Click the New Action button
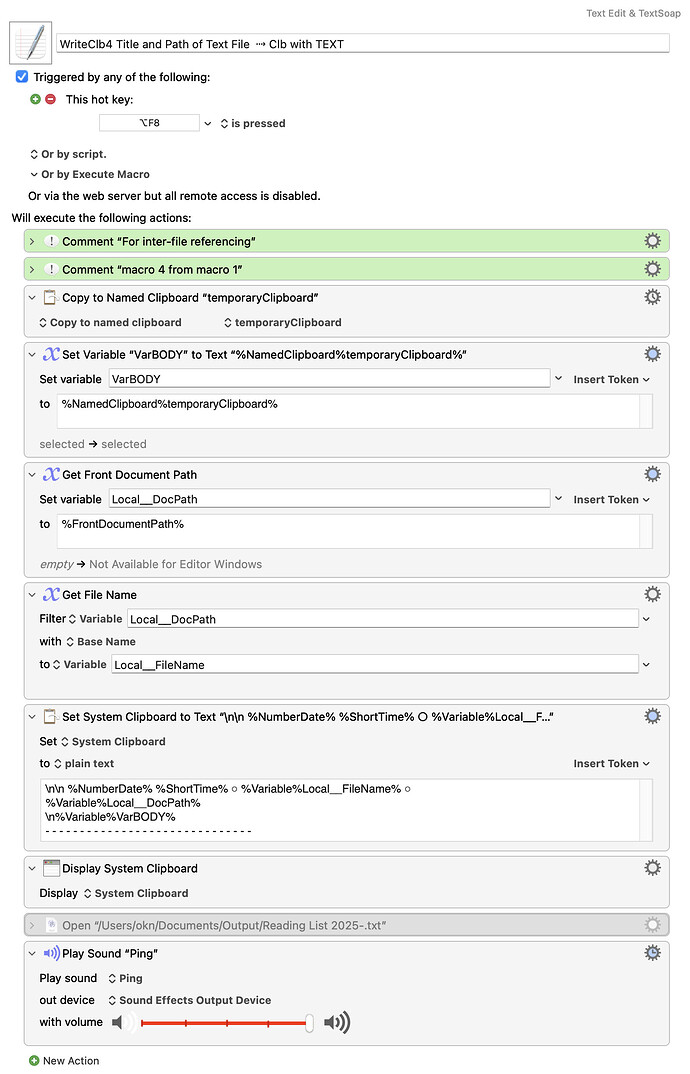The height and width of the screenshot is (1074, 690). 65,1061
